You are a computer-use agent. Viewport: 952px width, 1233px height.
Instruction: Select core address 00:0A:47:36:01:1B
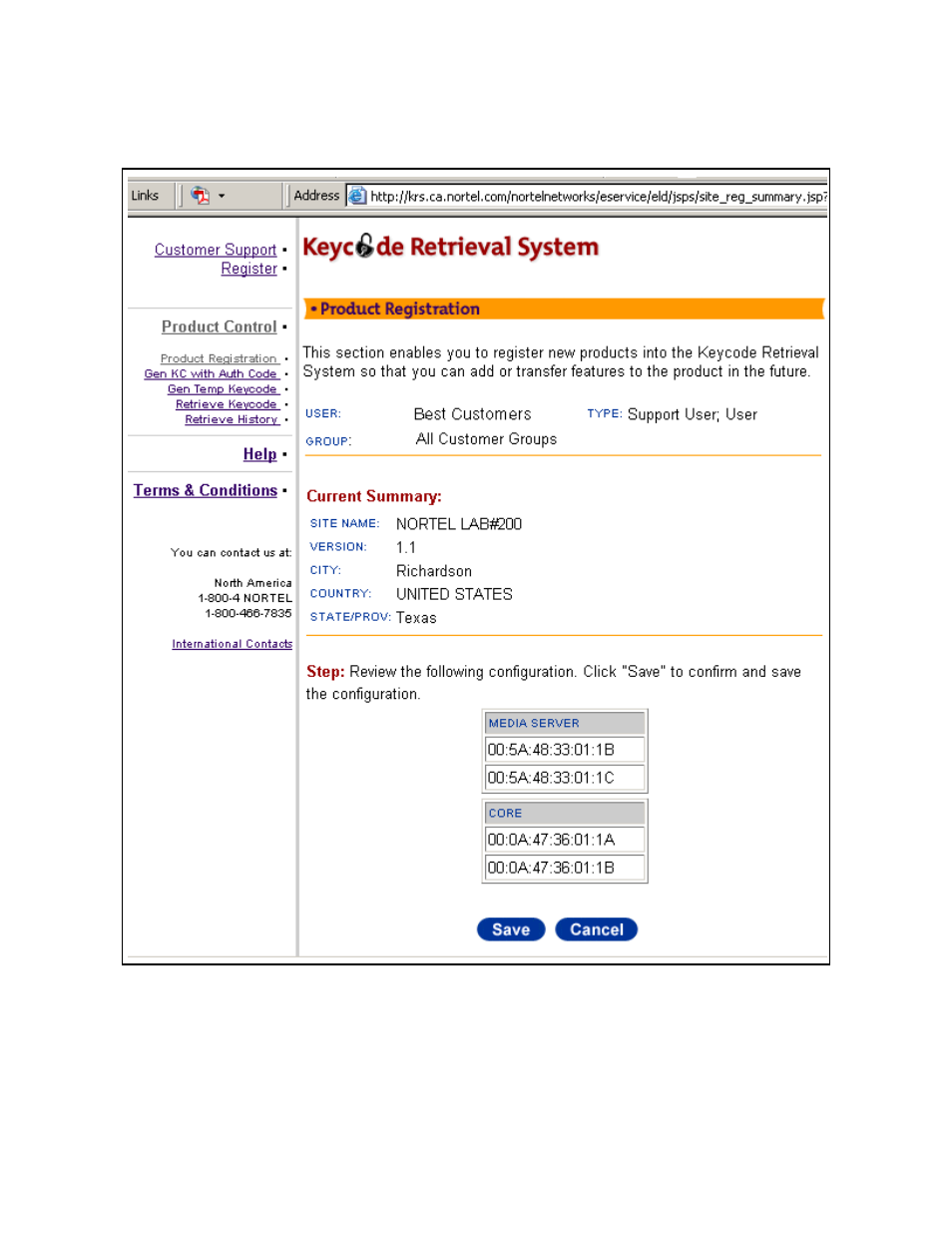pos(565,868)
